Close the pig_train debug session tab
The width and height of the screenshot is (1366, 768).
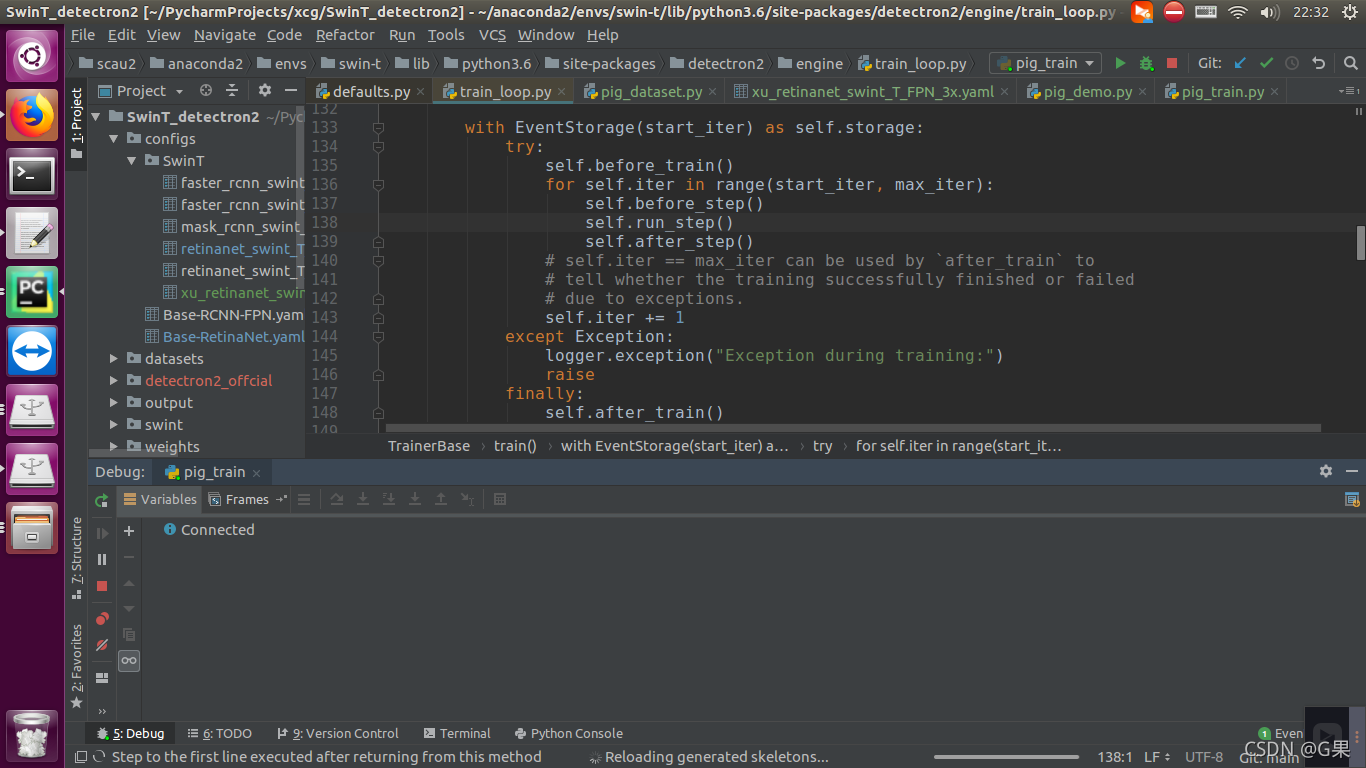point(256,473)
